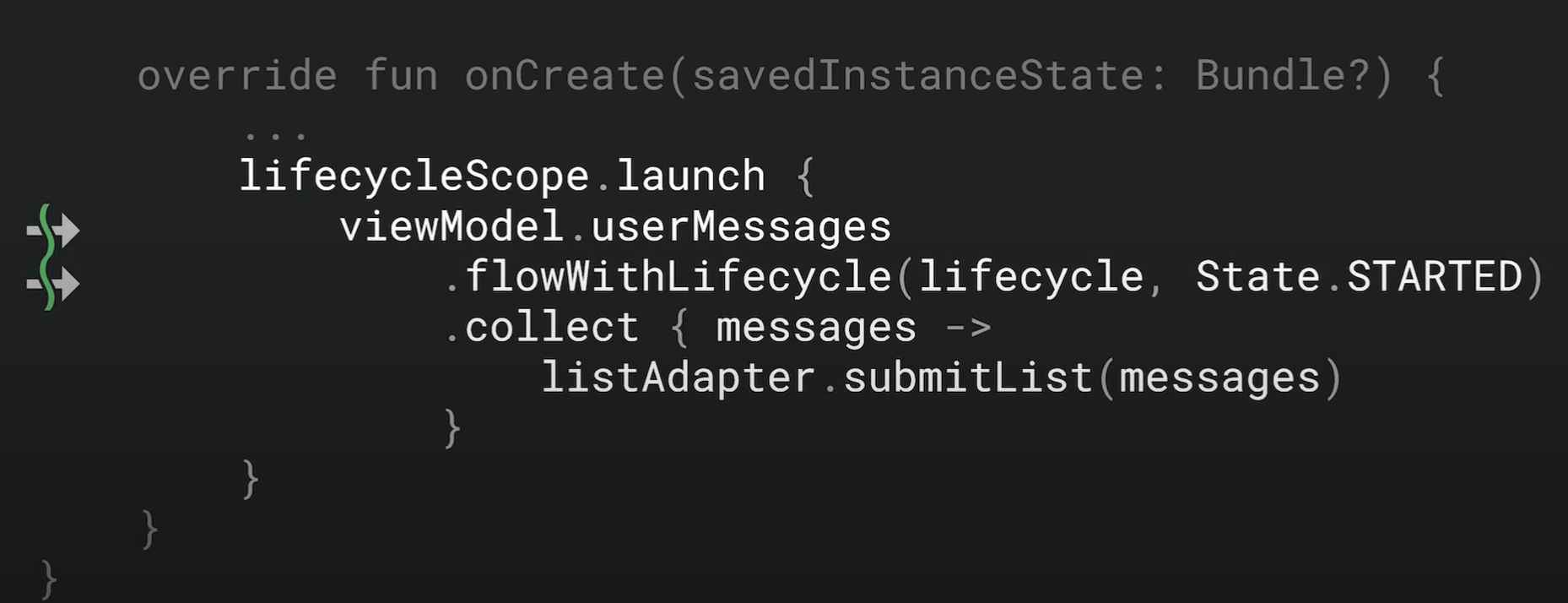Image resolution: width=1568 pixels, height=603 pixels.
Task: Click the lifecycleScope identifier
Action: pyautogui.click(x=414, y=177)
